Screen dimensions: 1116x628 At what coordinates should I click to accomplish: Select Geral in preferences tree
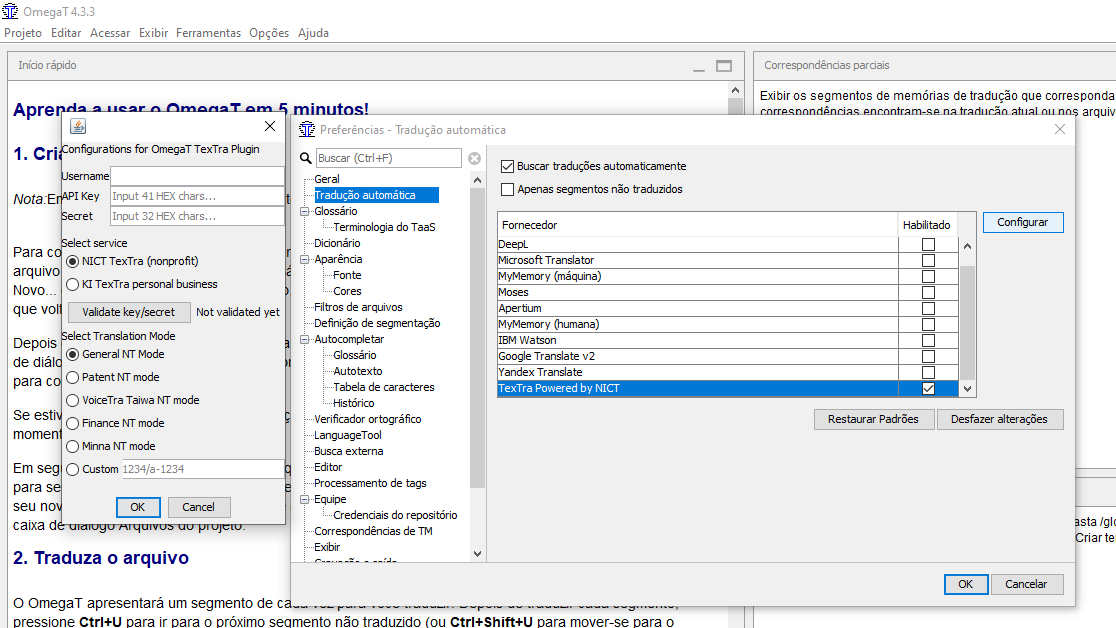tap(327, 179)
